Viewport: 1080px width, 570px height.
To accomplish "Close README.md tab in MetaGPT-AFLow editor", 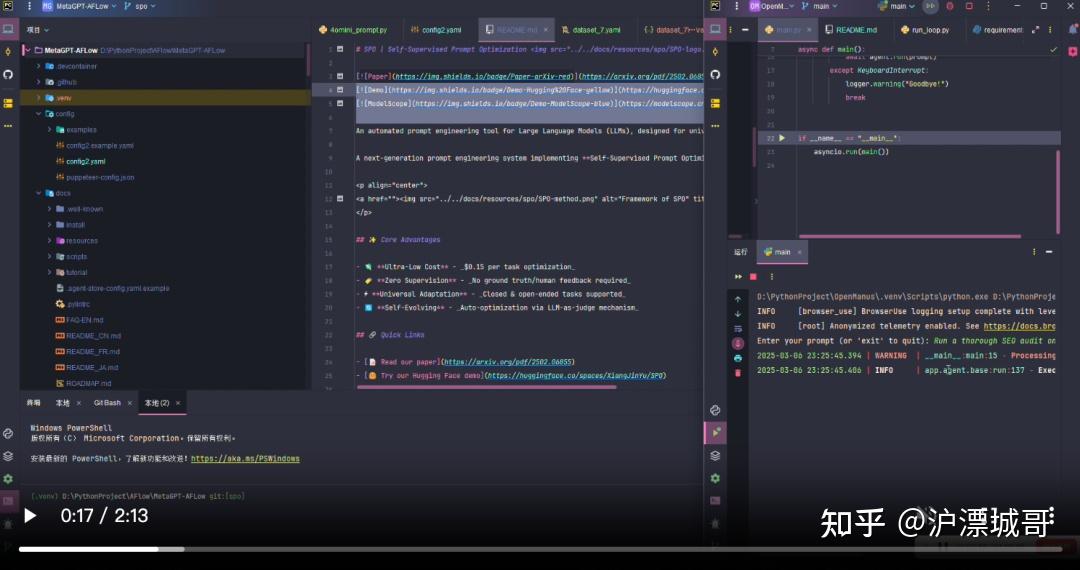I will coord(546,30).
